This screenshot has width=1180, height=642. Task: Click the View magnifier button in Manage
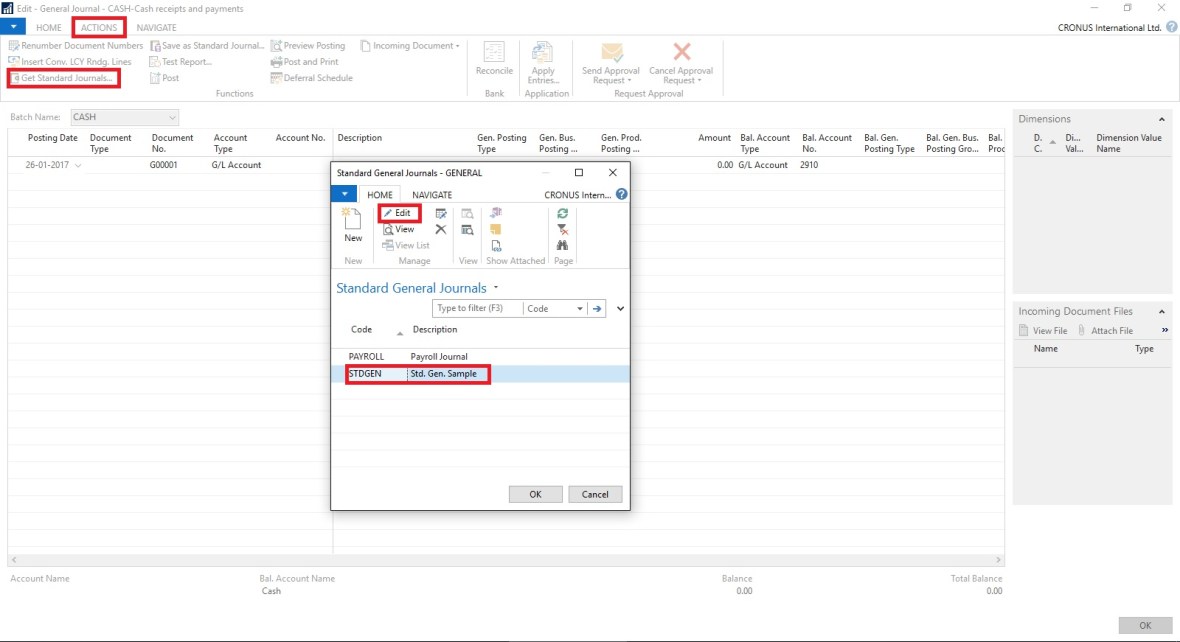click(x=398, y=229)
